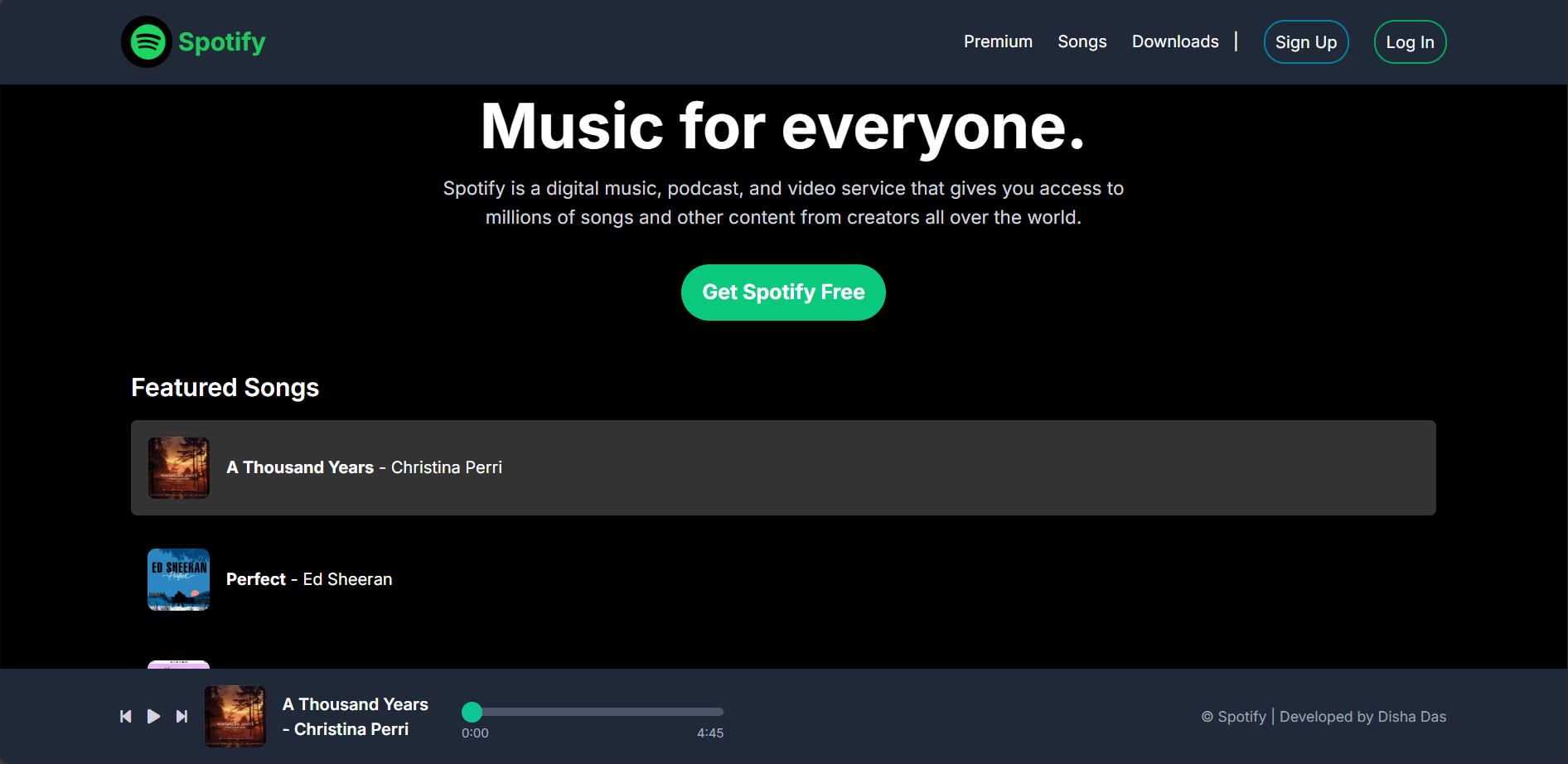Open the Premium nav link

[x=998, y=41]
